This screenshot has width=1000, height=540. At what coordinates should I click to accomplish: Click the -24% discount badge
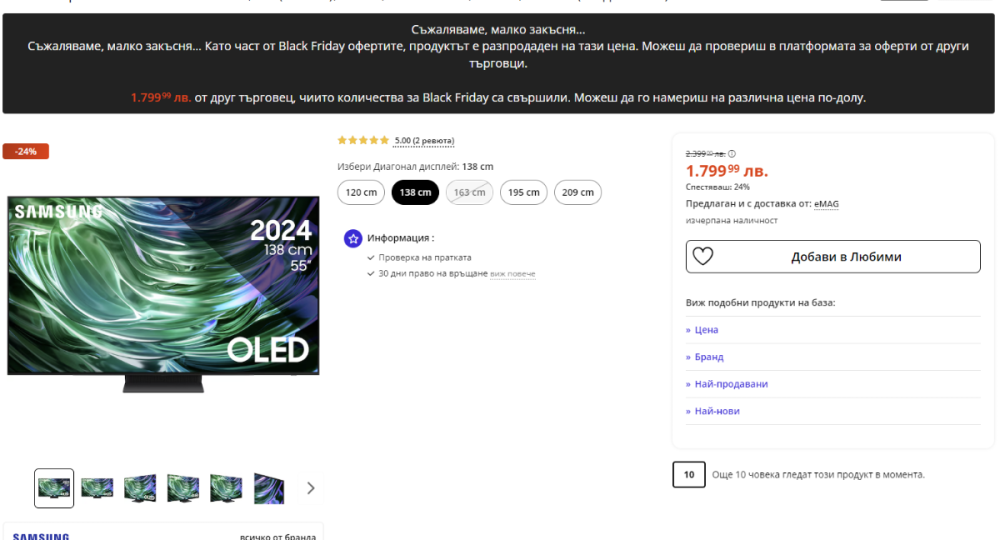click(26, 151)
